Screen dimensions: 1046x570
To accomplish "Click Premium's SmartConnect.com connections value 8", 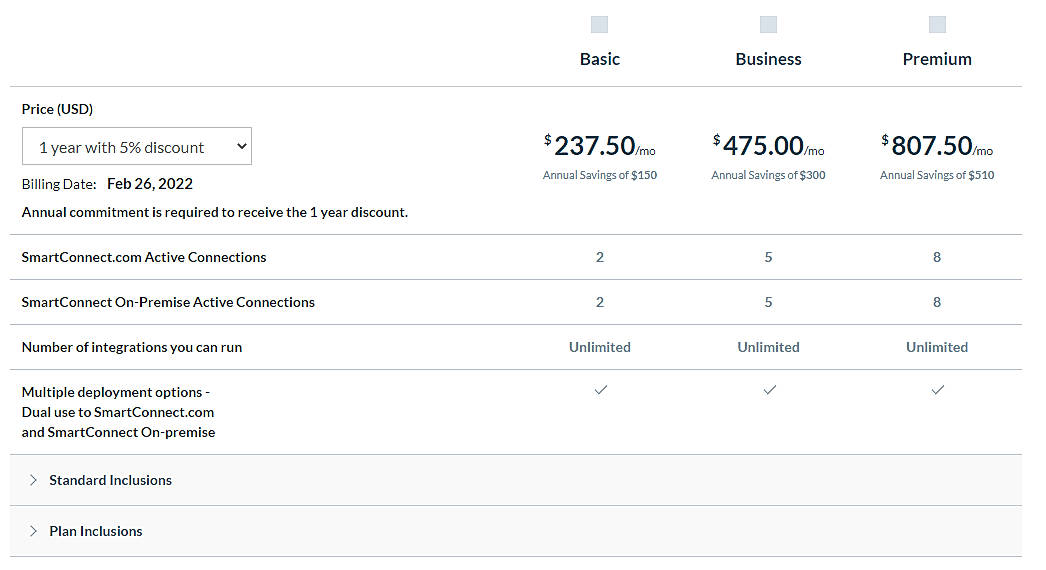I will point(937,257).
